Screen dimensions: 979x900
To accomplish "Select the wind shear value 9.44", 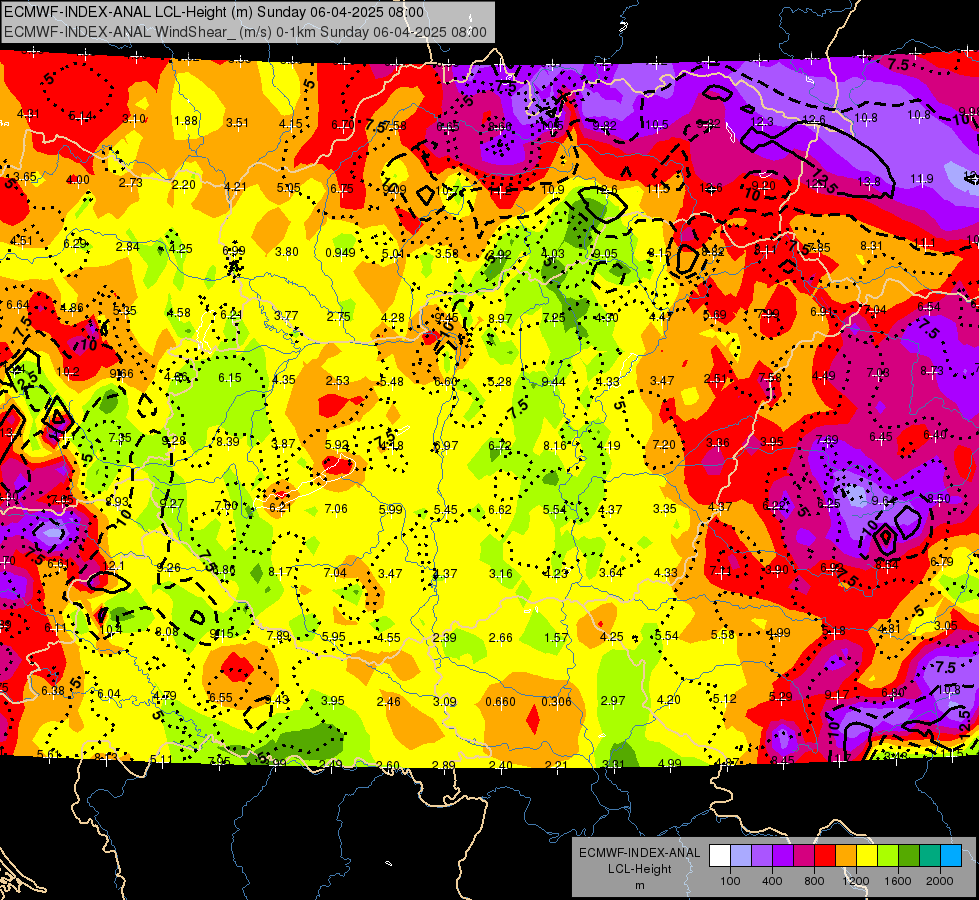I will point(554,382).
